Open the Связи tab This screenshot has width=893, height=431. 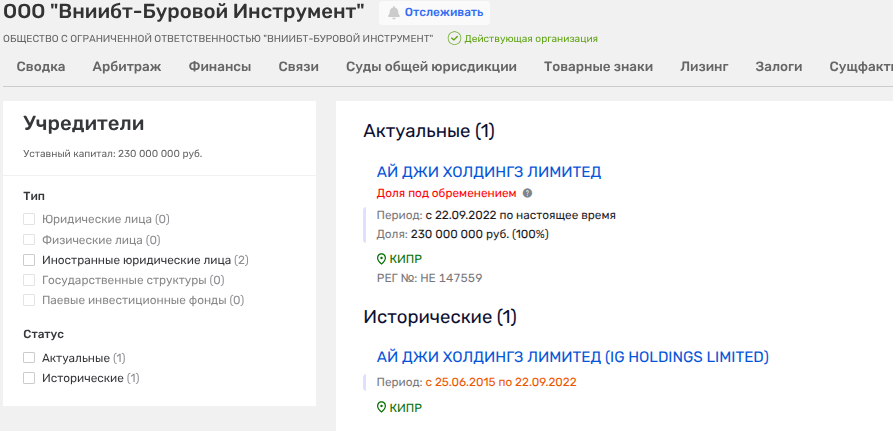pos(299,67)
